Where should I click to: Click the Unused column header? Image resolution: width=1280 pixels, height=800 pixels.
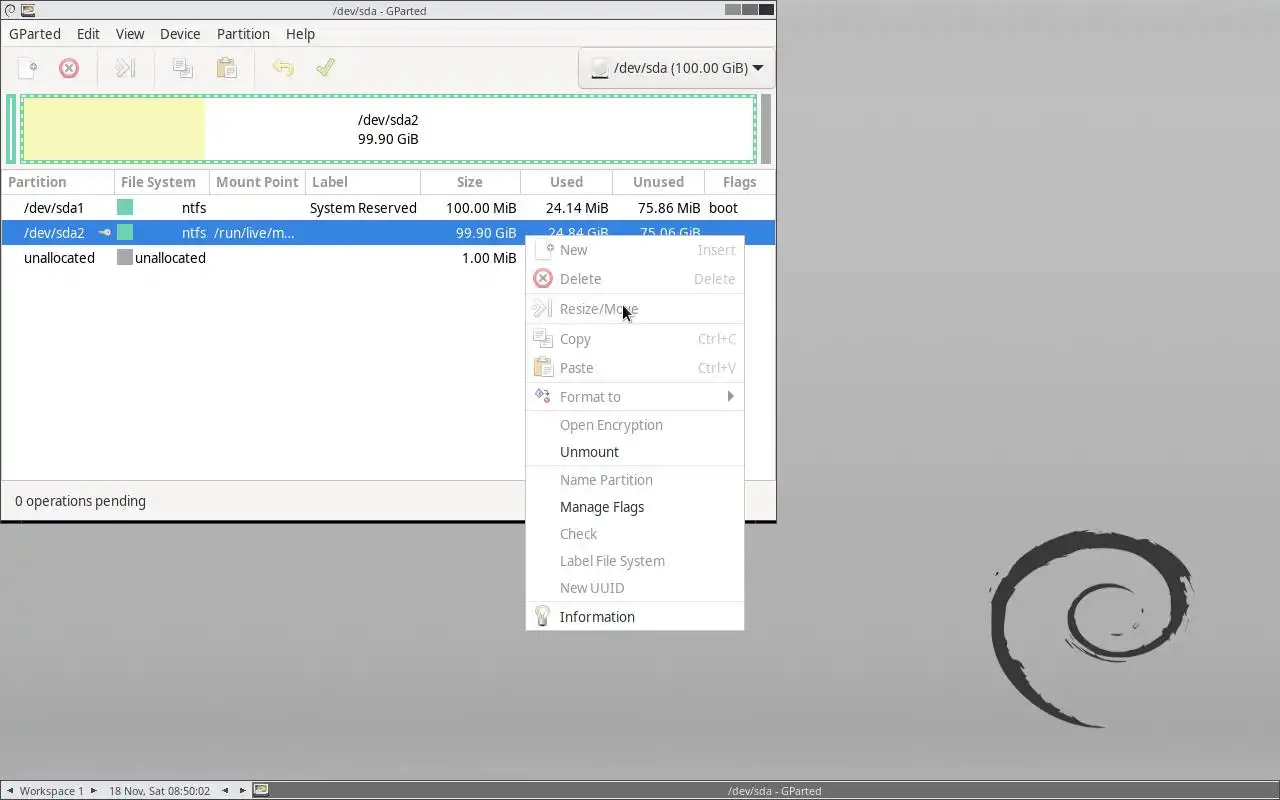(658, 182)
